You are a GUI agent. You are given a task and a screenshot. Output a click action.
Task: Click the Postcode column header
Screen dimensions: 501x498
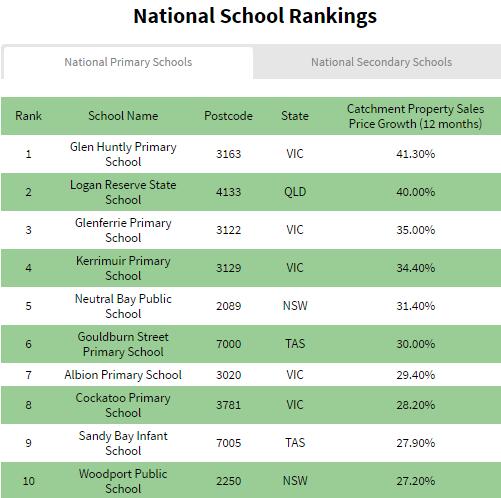[x=228, y=116]
